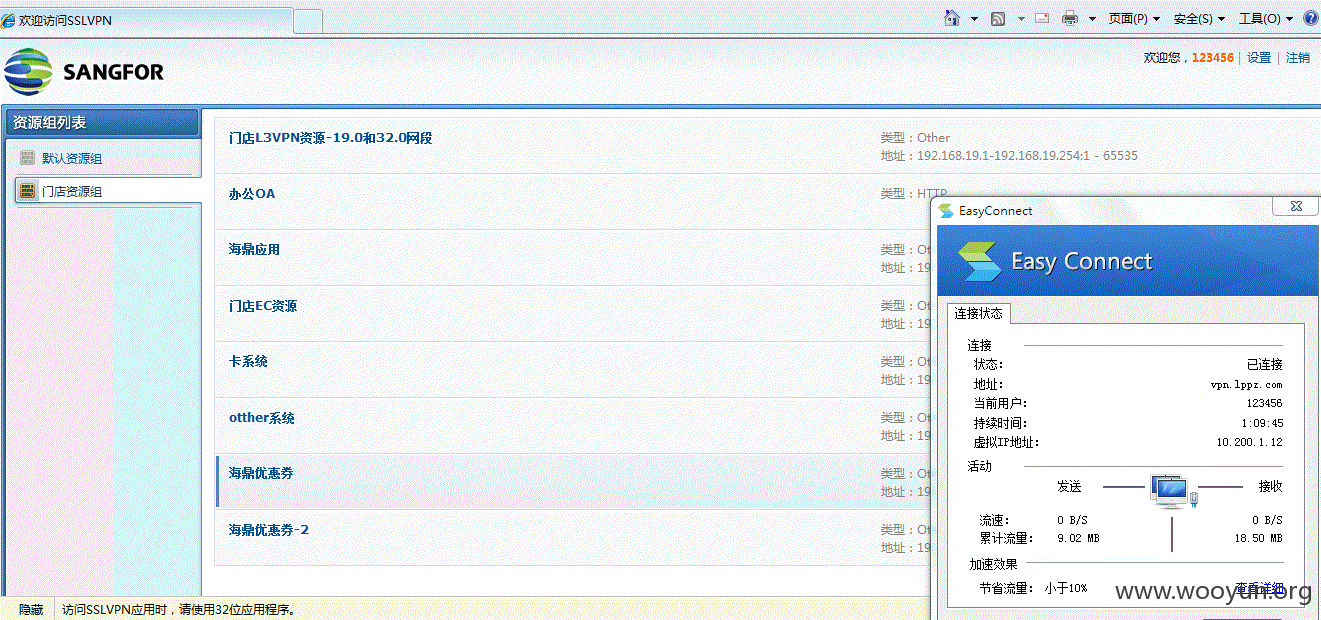Select the 连接状态 tab in EasyConnect
This screenshot has width=1321, height=620.
click(x=978, y=313)
